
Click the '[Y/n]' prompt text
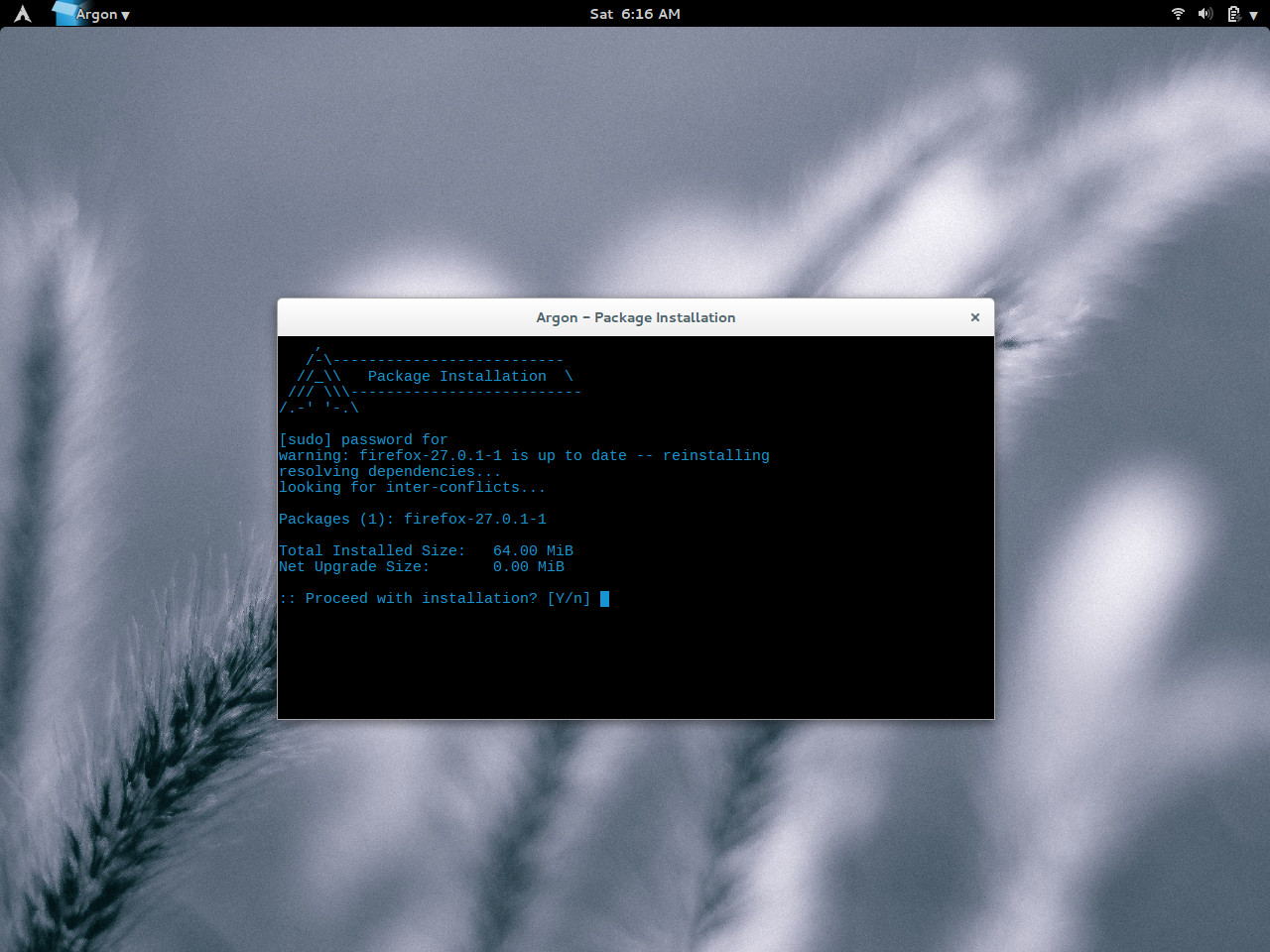pyautogui.click(x=569, y=598)
